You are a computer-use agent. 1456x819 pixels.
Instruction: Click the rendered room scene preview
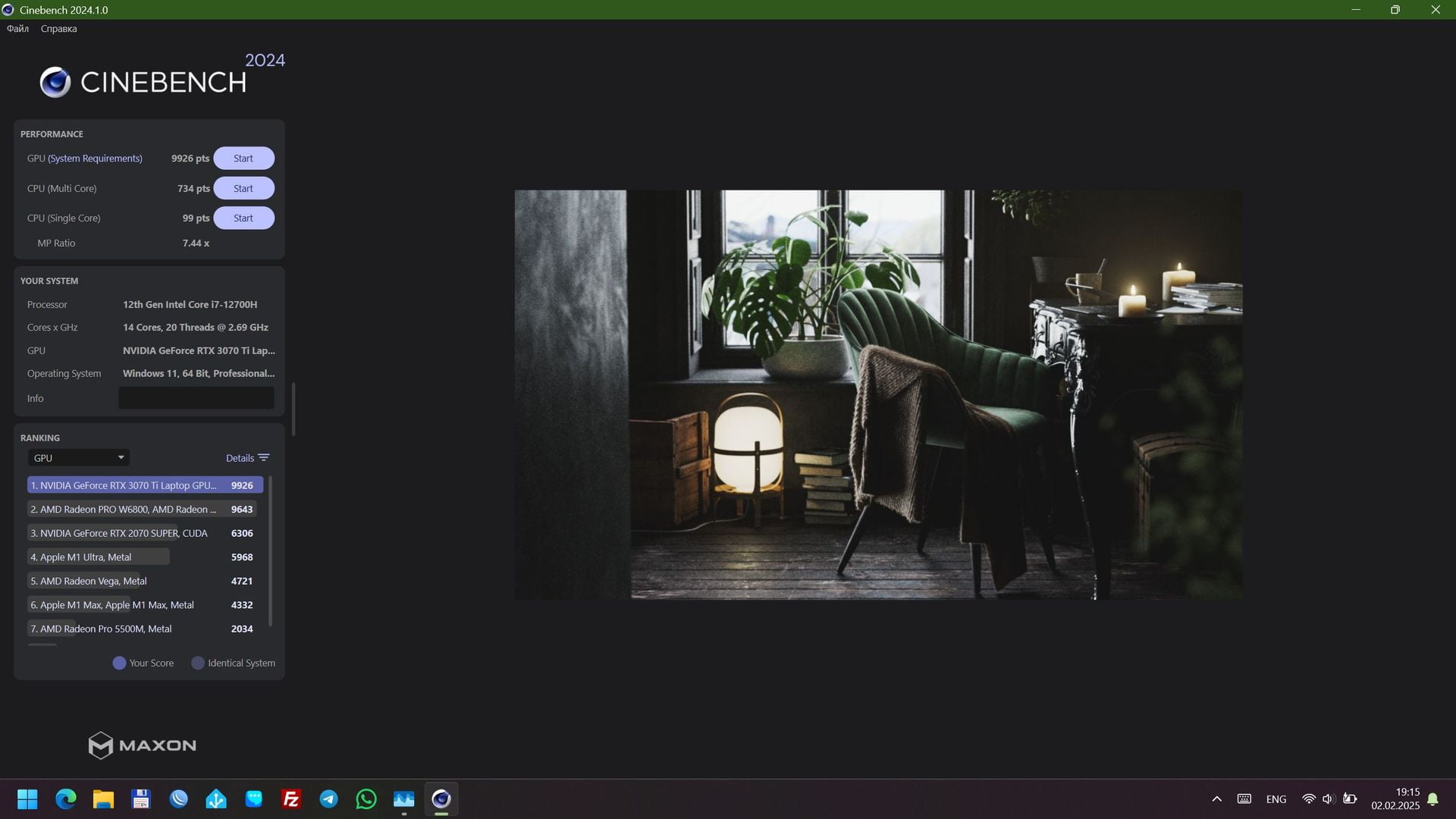pos(878,394)
